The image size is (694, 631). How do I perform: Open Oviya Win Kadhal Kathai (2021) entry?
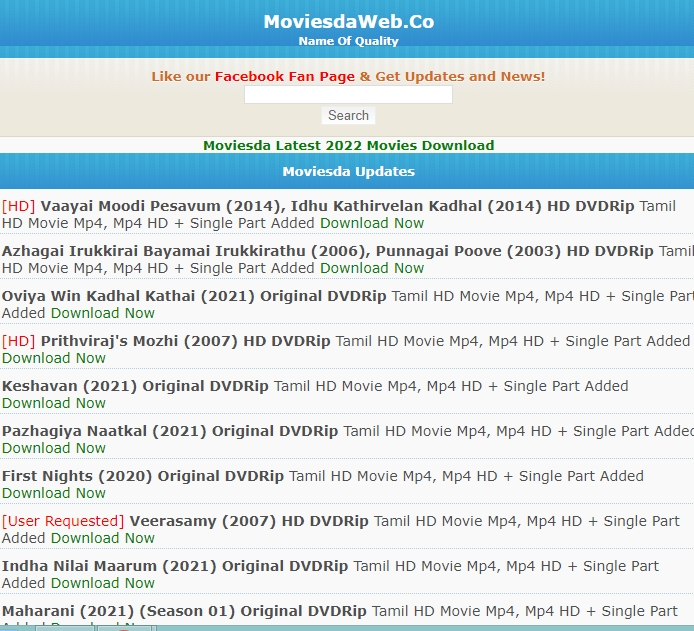[194, 296]
